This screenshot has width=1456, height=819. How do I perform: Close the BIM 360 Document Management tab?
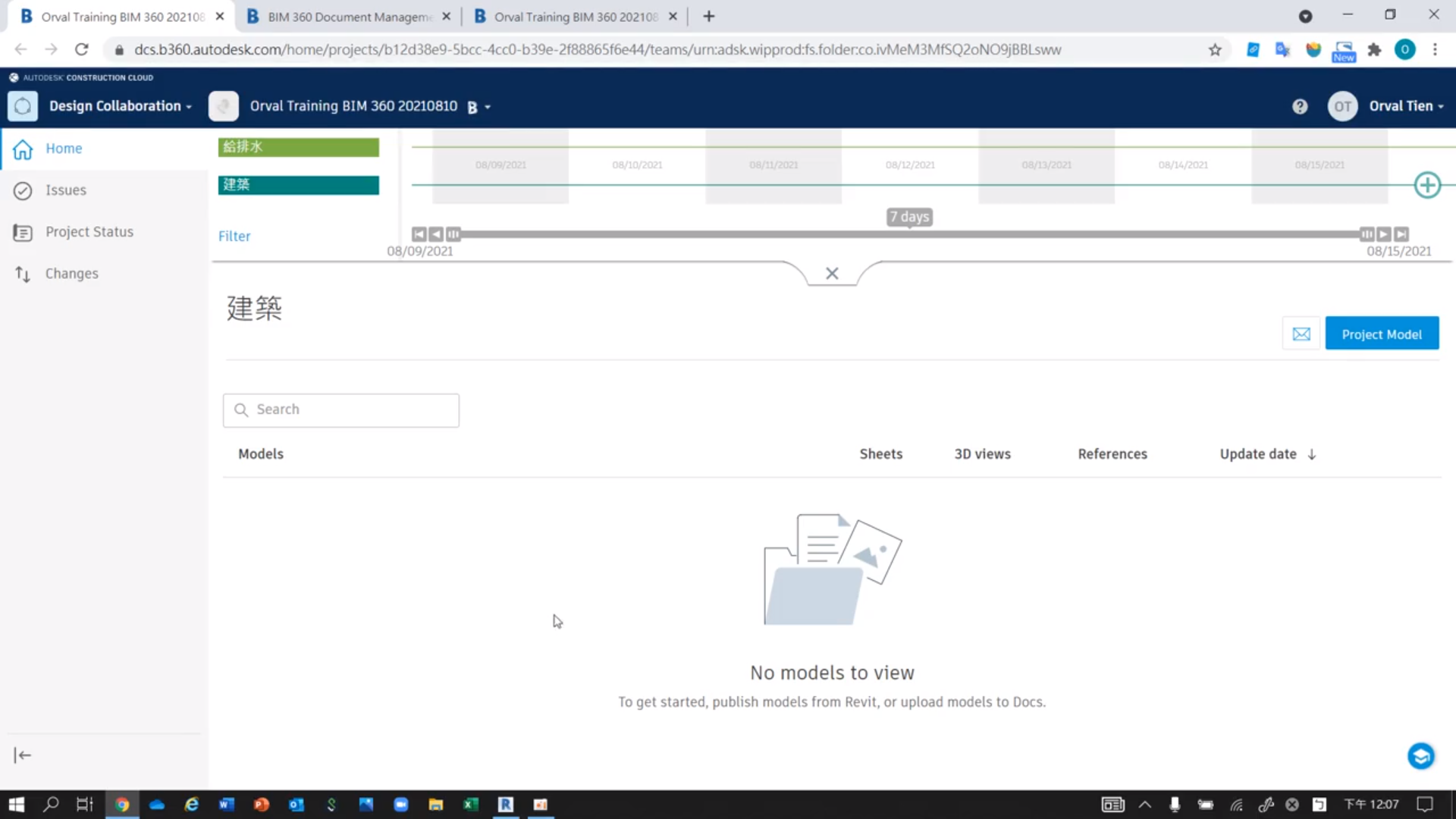click(446, 17)
